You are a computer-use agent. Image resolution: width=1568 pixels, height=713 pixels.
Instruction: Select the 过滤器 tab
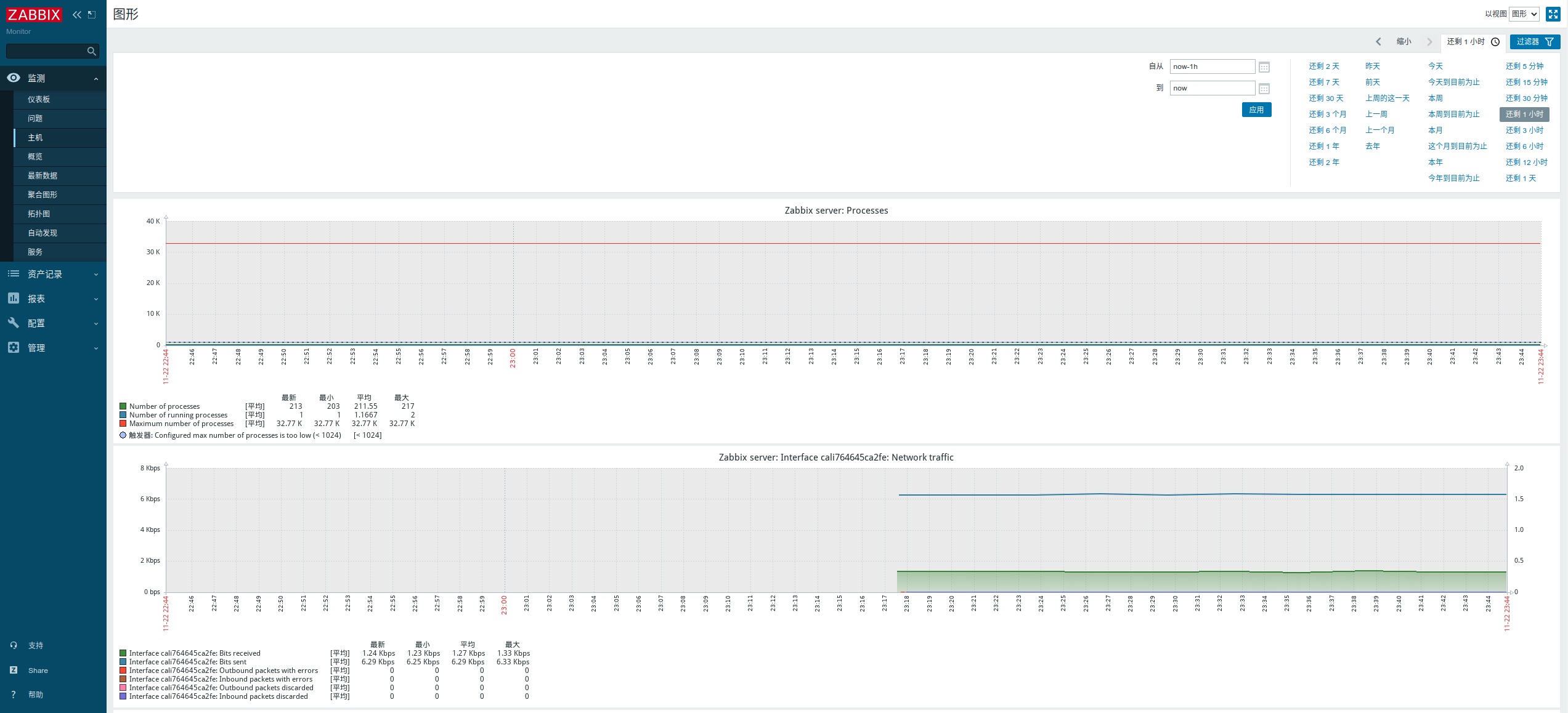[x=1535, y=42]
